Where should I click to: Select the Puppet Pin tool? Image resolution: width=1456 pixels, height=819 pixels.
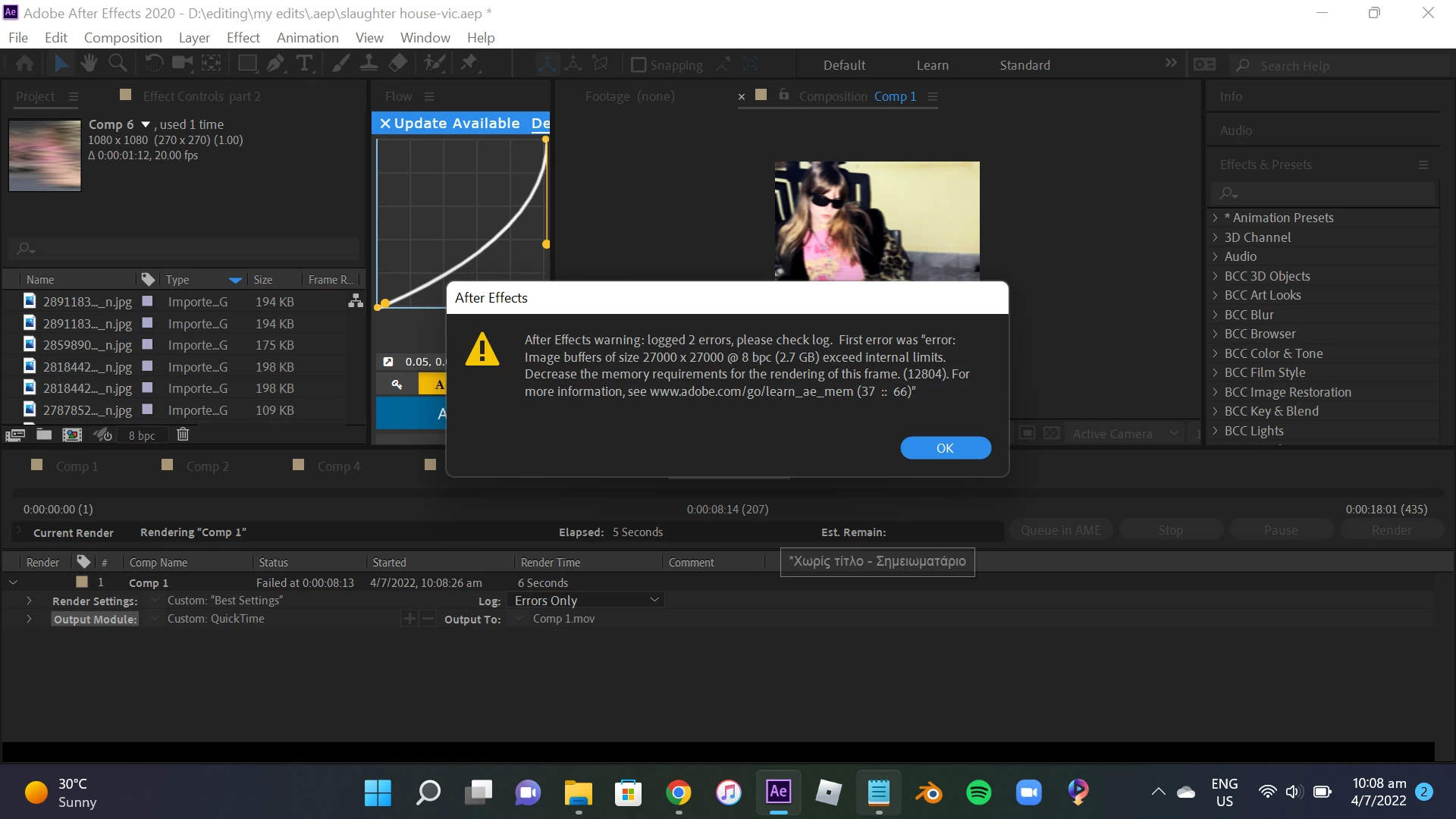[470, 64]
